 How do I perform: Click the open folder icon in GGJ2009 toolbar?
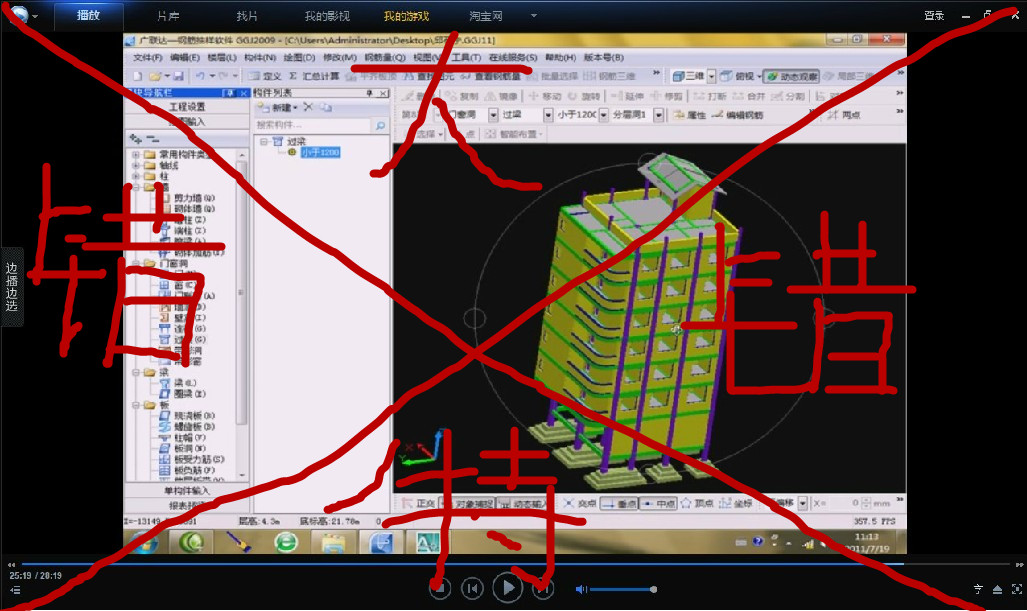(155, 76)
